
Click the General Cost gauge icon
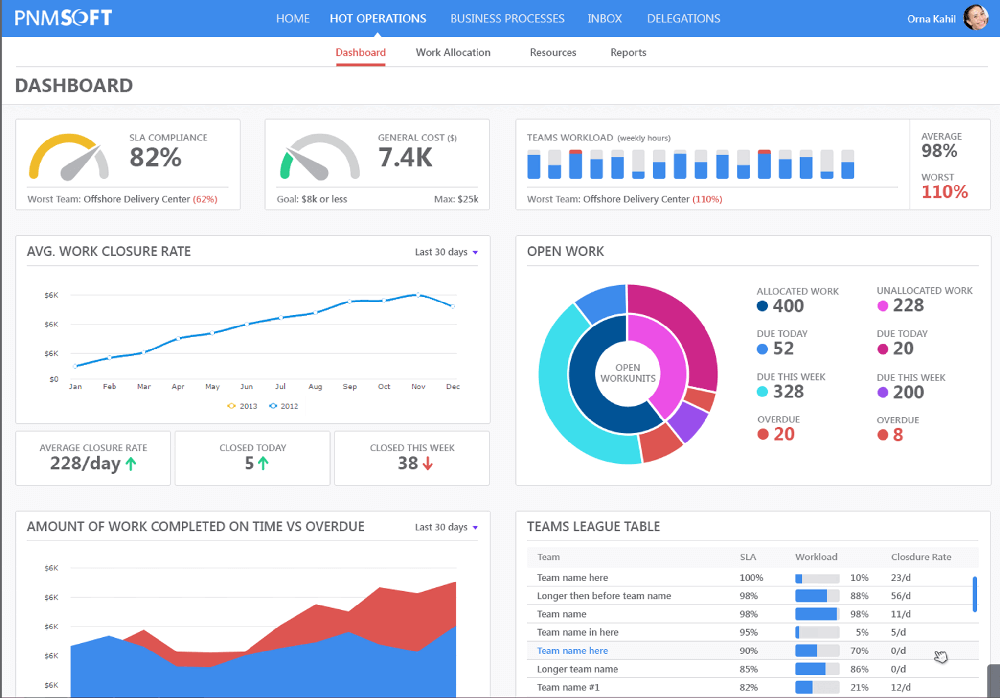[319, 157]
